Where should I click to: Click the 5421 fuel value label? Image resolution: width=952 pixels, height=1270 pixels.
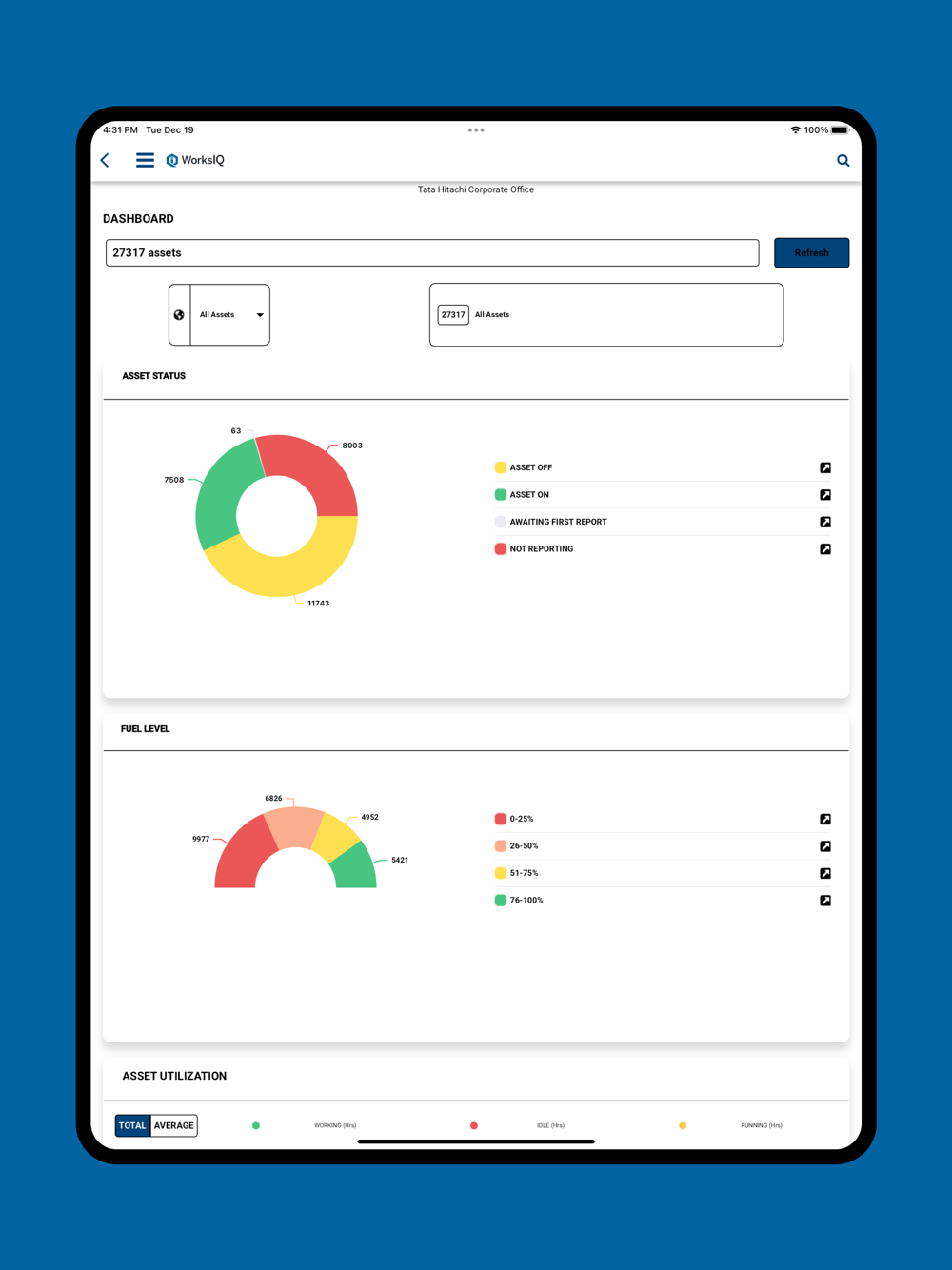pyautogui.click(x=400, y=860)
